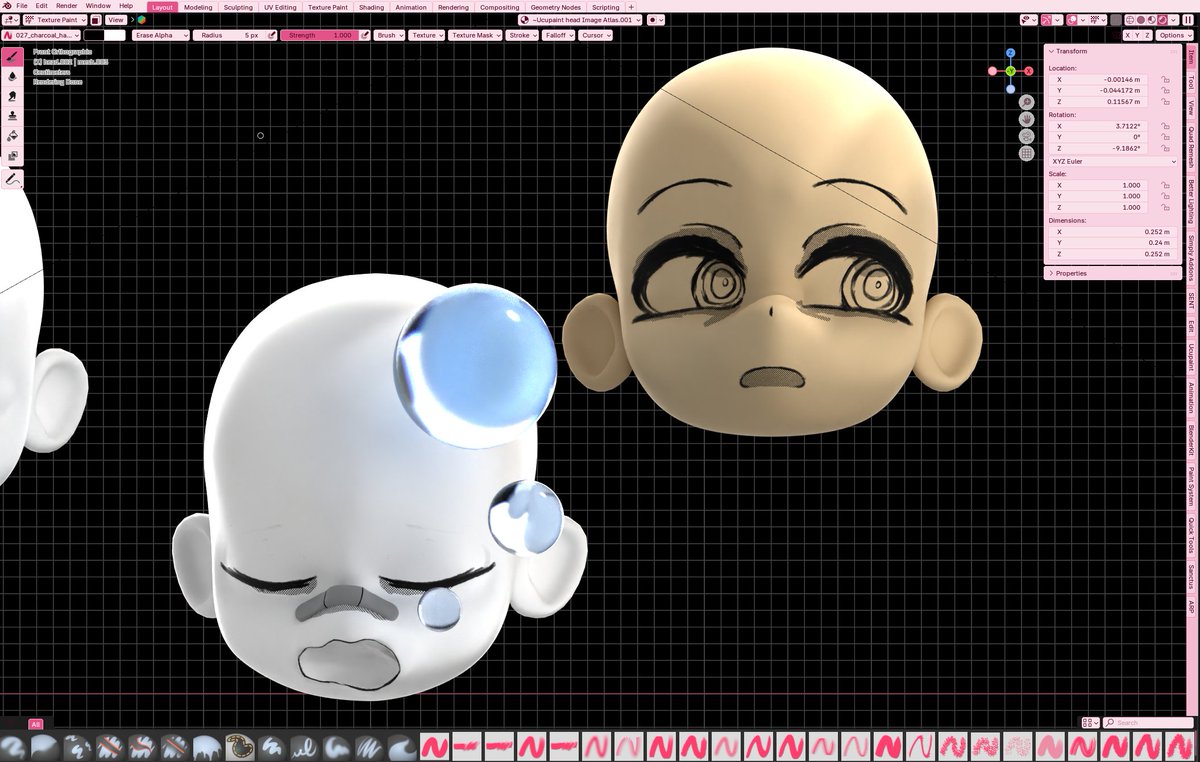
Task: Toggle X axis symmetry
Action: pos(1128,35)
